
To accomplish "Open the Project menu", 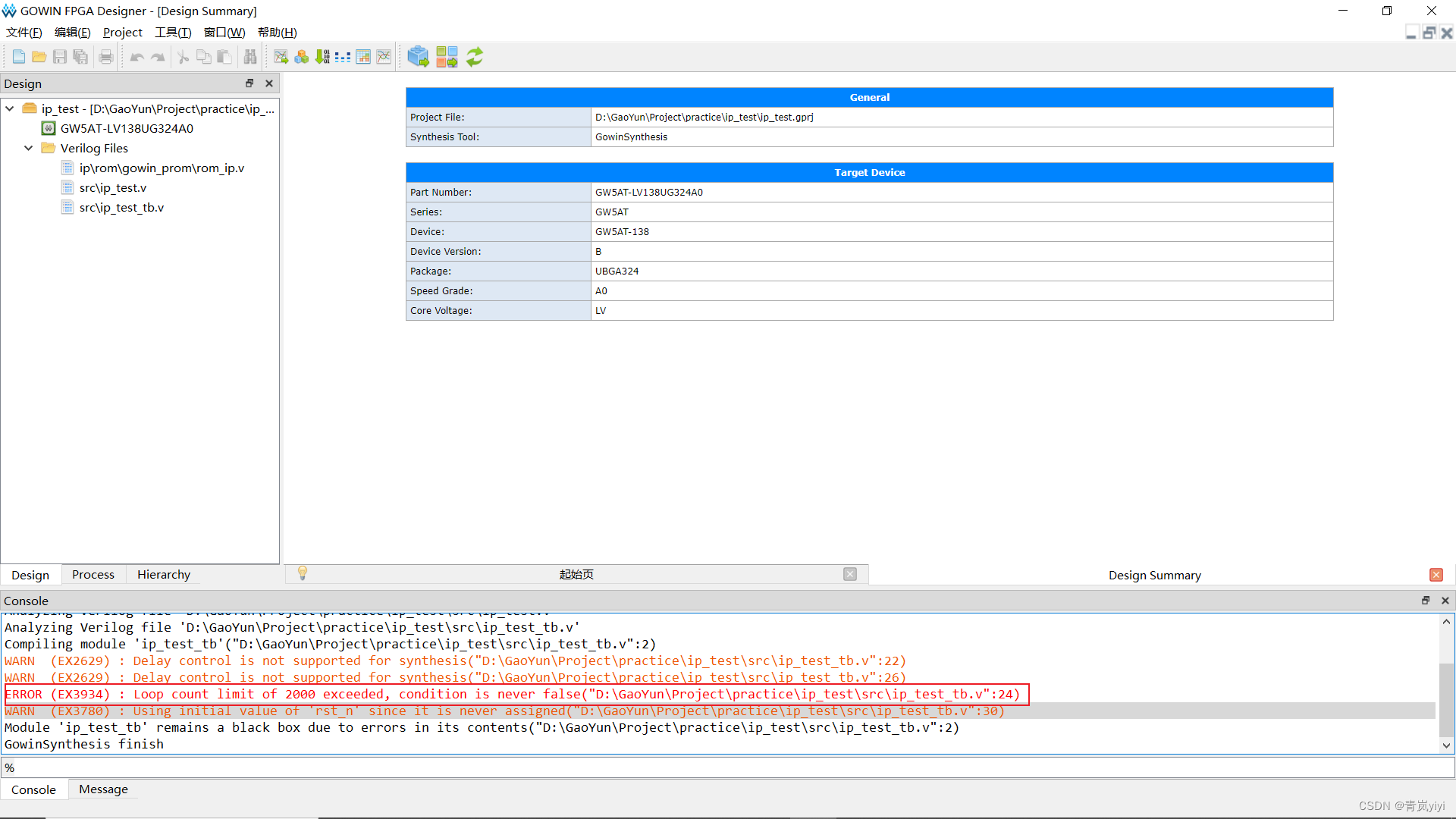I will [122, 33].
